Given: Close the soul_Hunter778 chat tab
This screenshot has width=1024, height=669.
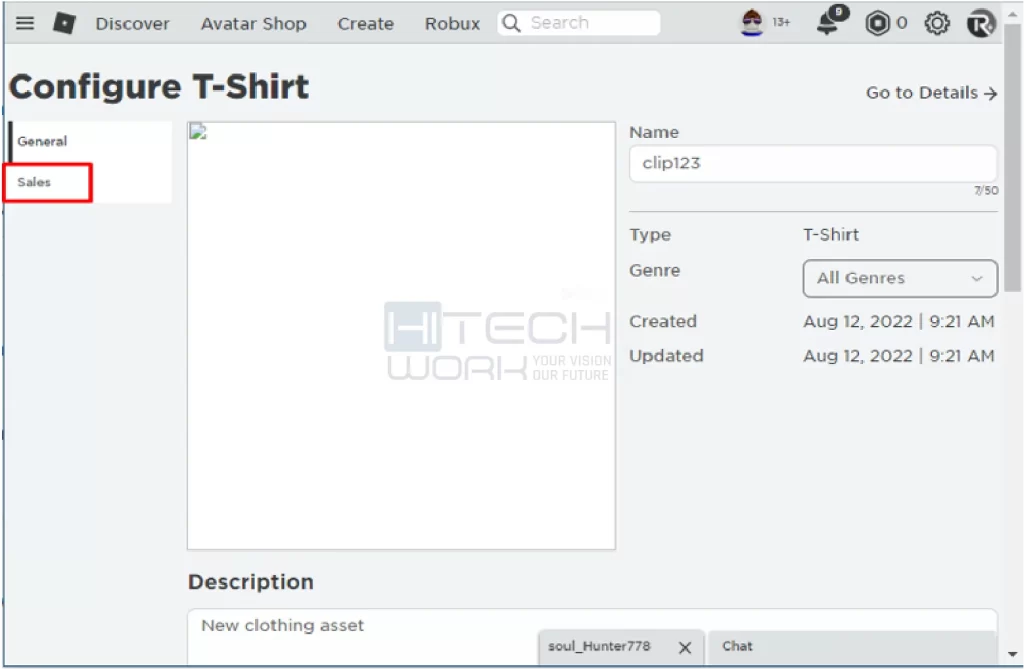Looking at the screenshot, I should (684, 647).
